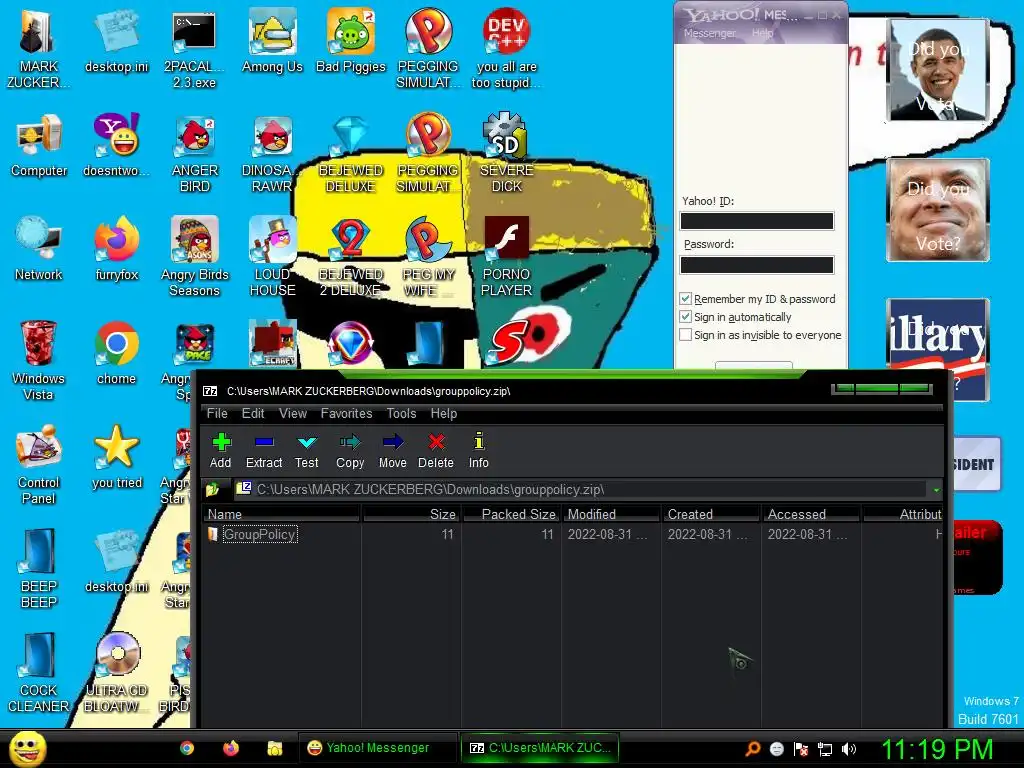Open the ANGER BIRD desktop icon
Screen dimensions: 1024x768
pos(195,152)
